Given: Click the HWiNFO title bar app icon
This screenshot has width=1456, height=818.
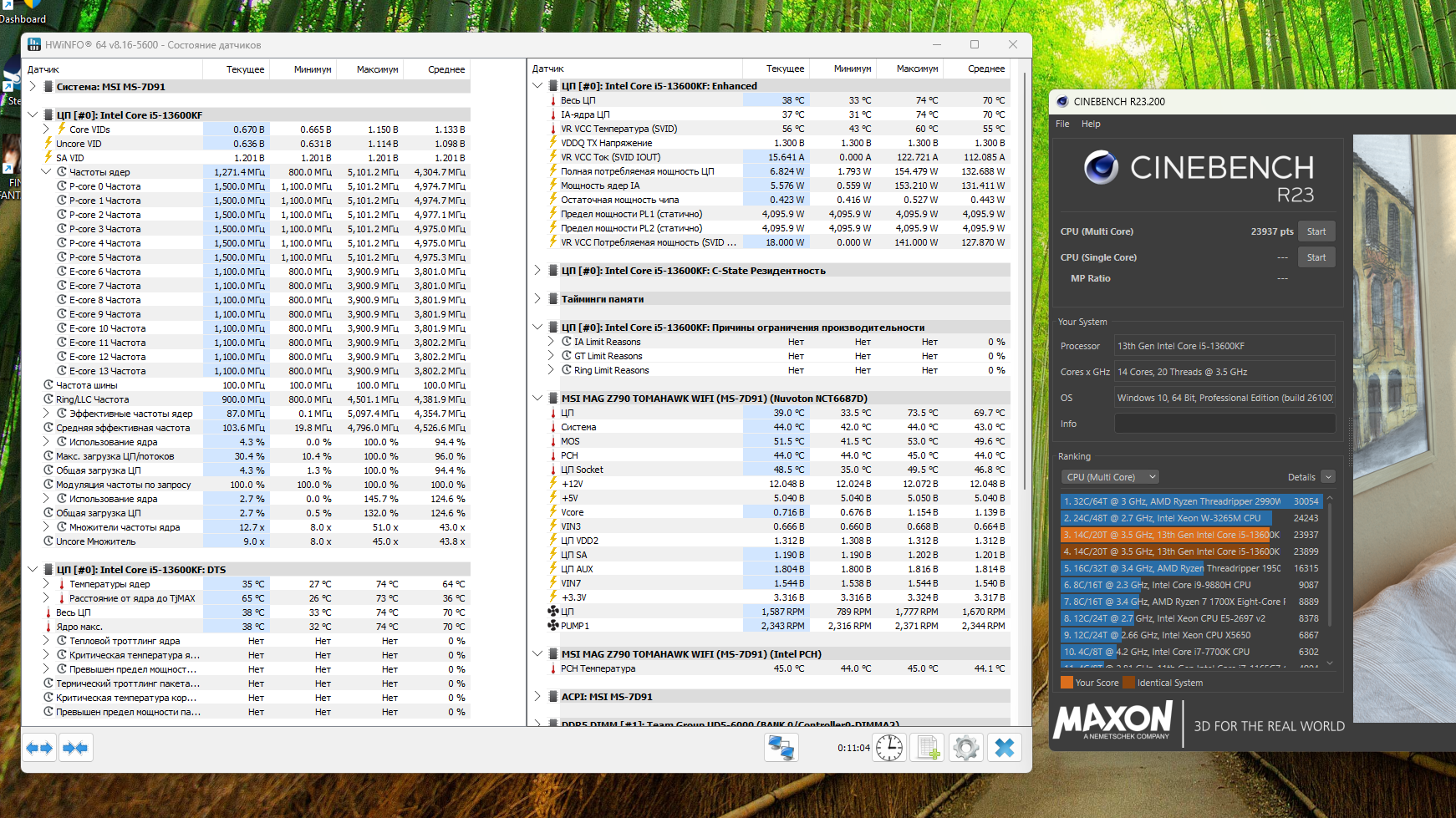Looking at the screenshot, I should click(x=34, y=45).
